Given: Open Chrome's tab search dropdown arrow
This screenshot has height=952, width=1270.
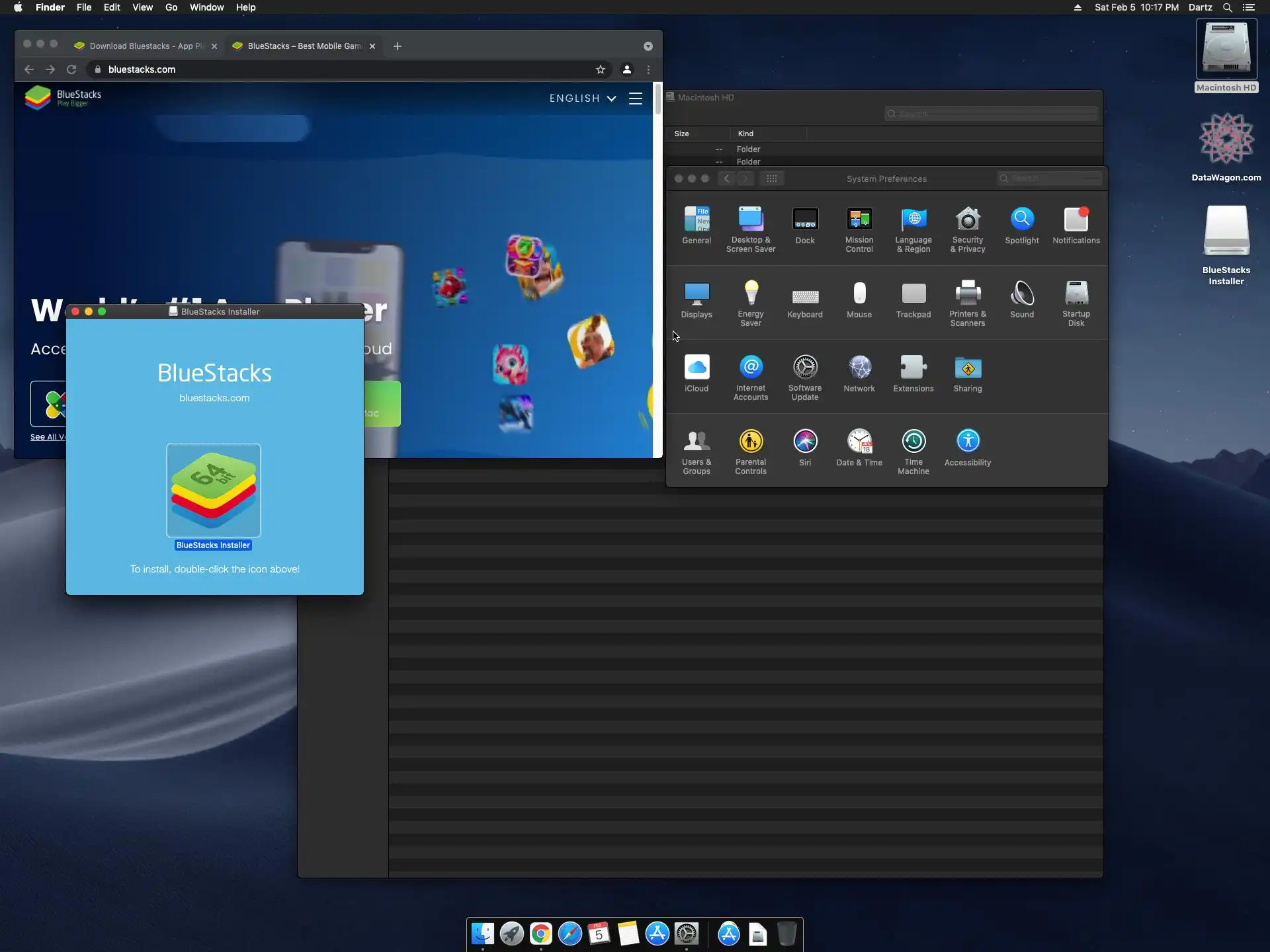Looking at the screenshot, I should pyautogui.click(x=648, y=46).
